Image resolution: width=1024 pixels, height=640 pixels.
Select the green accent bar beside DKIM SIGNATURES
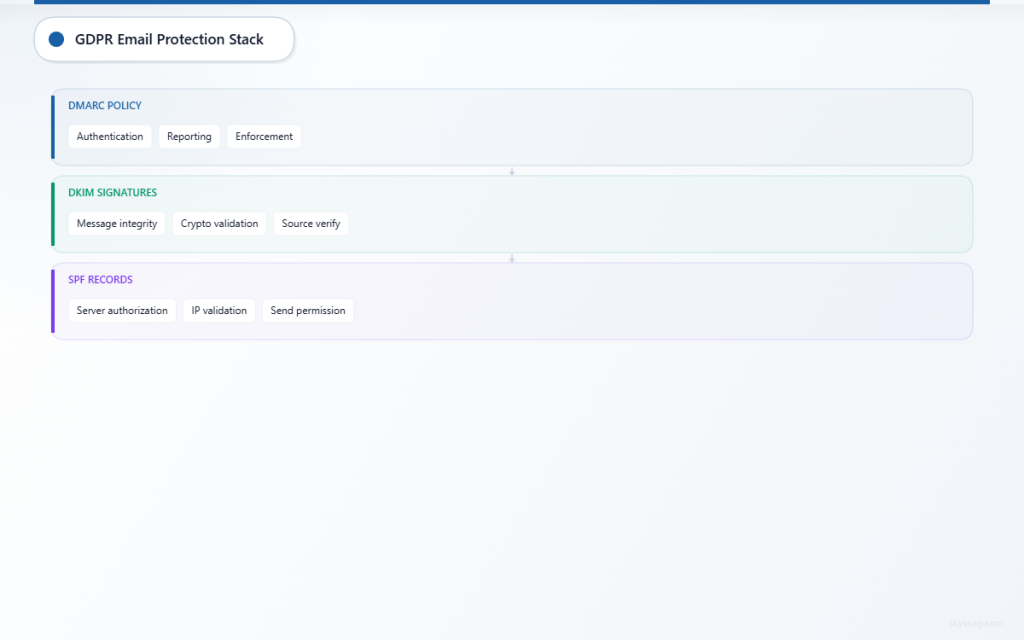(52, 214)
